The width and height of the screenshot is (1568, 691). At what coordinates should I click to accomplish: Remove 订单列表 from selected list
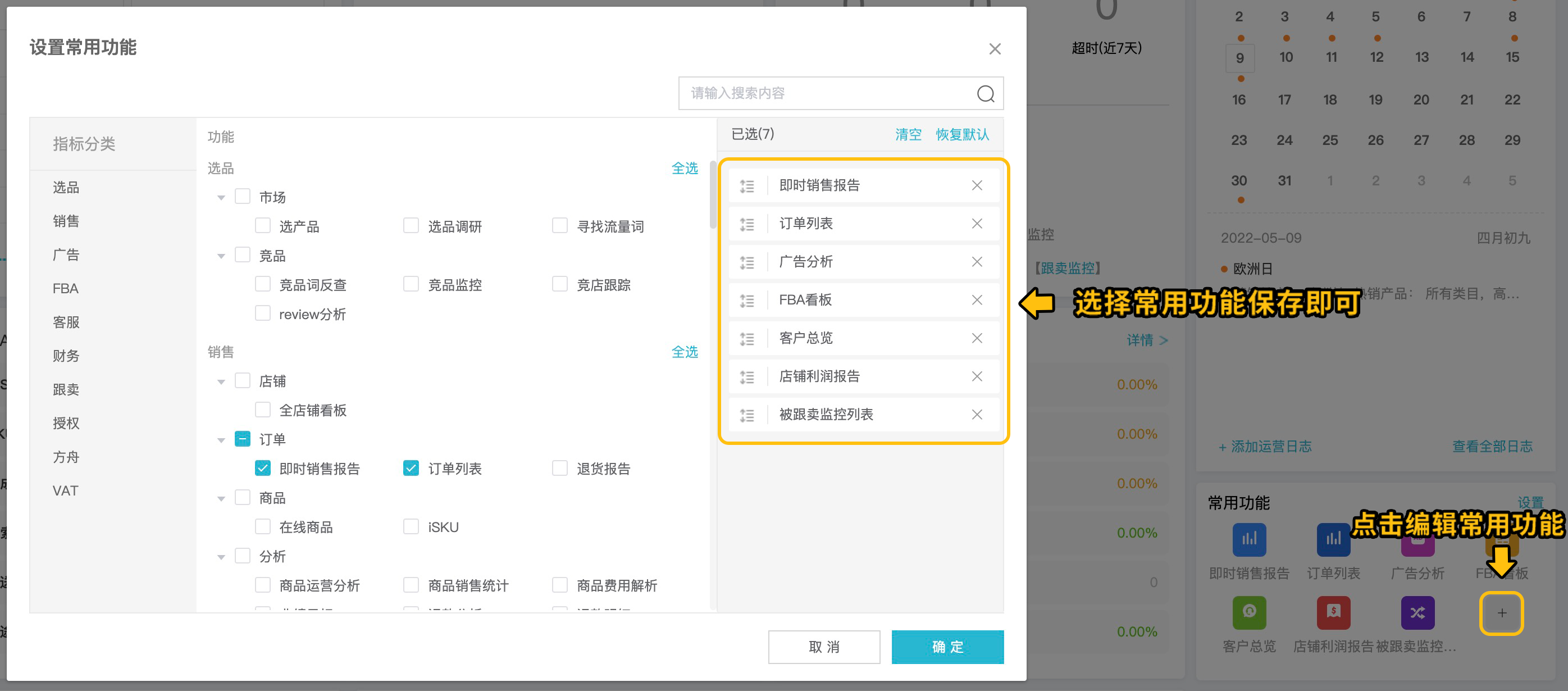coord(976,224)
